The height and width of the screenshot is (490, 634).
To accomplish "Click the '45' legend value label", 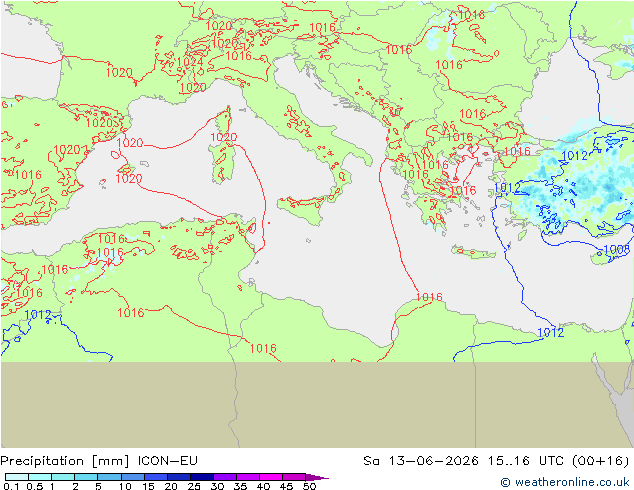I will (x=286, y=486).
